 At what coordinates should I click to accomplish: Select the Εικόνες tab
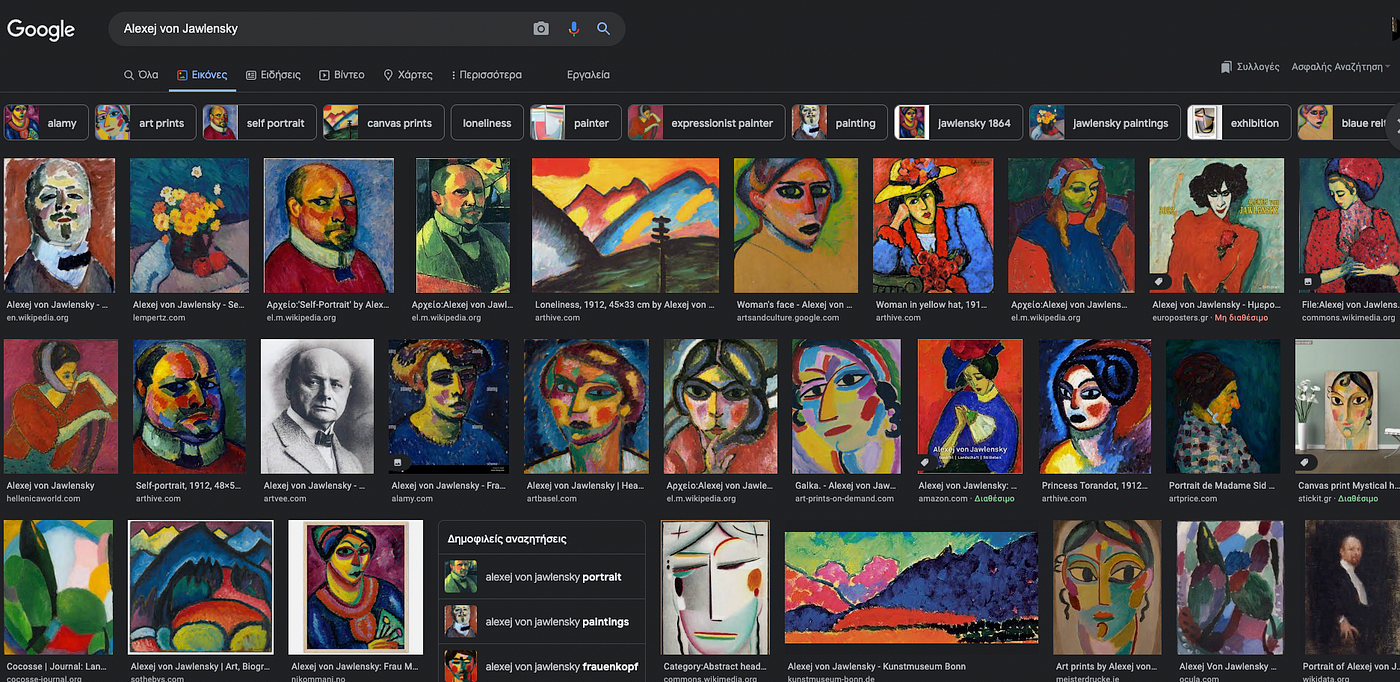pos(202,75)
